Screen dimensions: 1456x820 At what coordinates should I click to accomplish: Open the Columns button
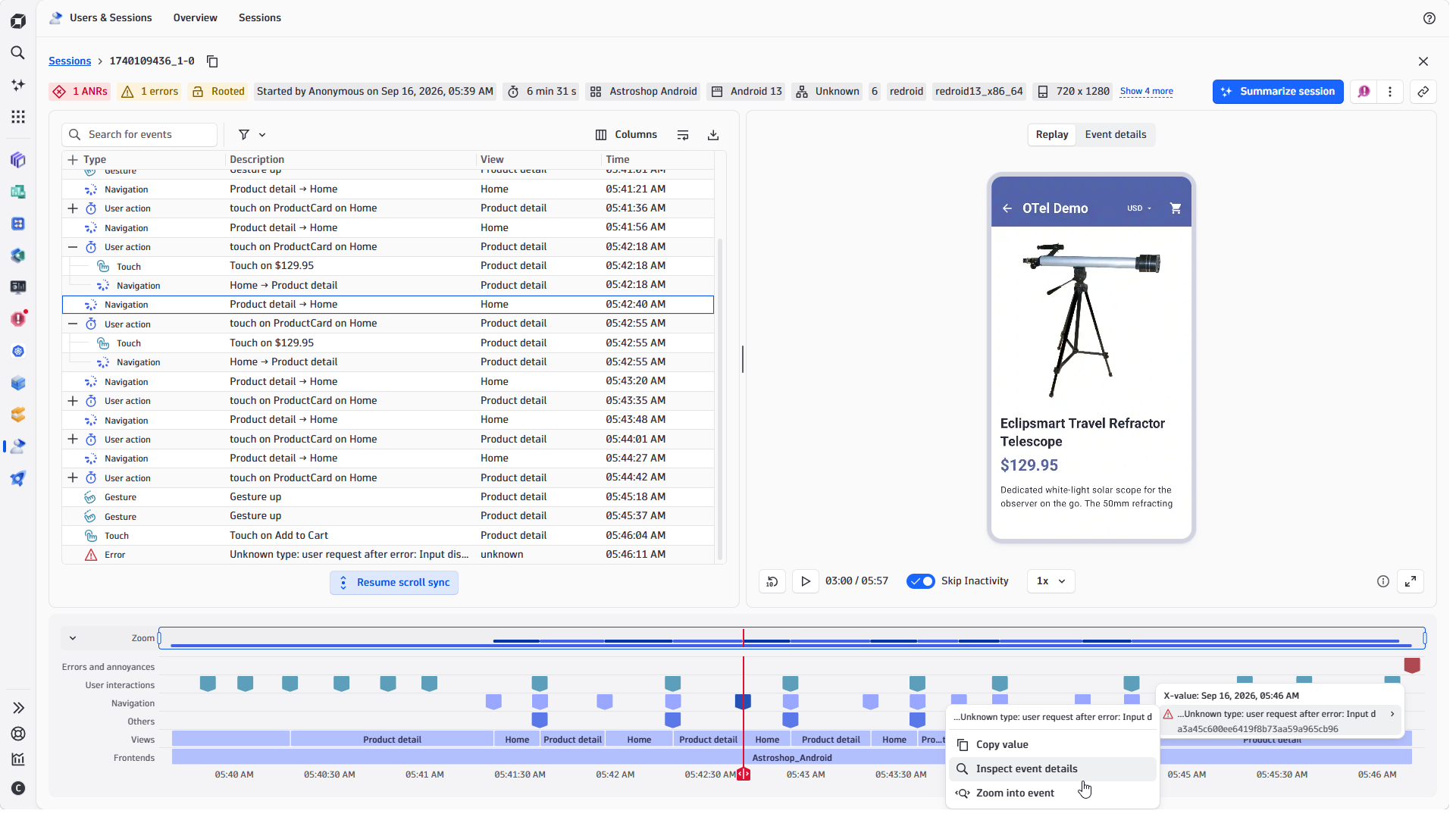pyautogui.click(x=628, y=135)
